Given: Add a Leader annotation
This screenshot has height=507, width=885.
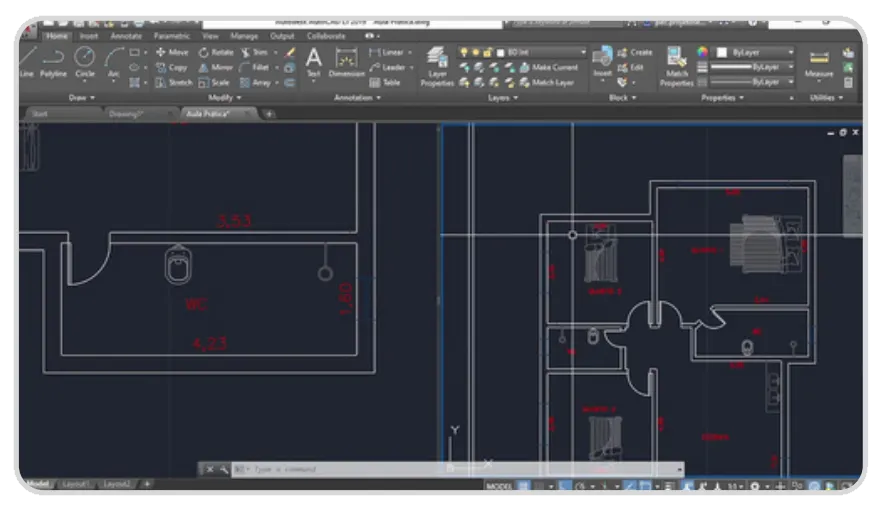Looking at the screenshot, I should pyautogui.click(x=388, y=67).
